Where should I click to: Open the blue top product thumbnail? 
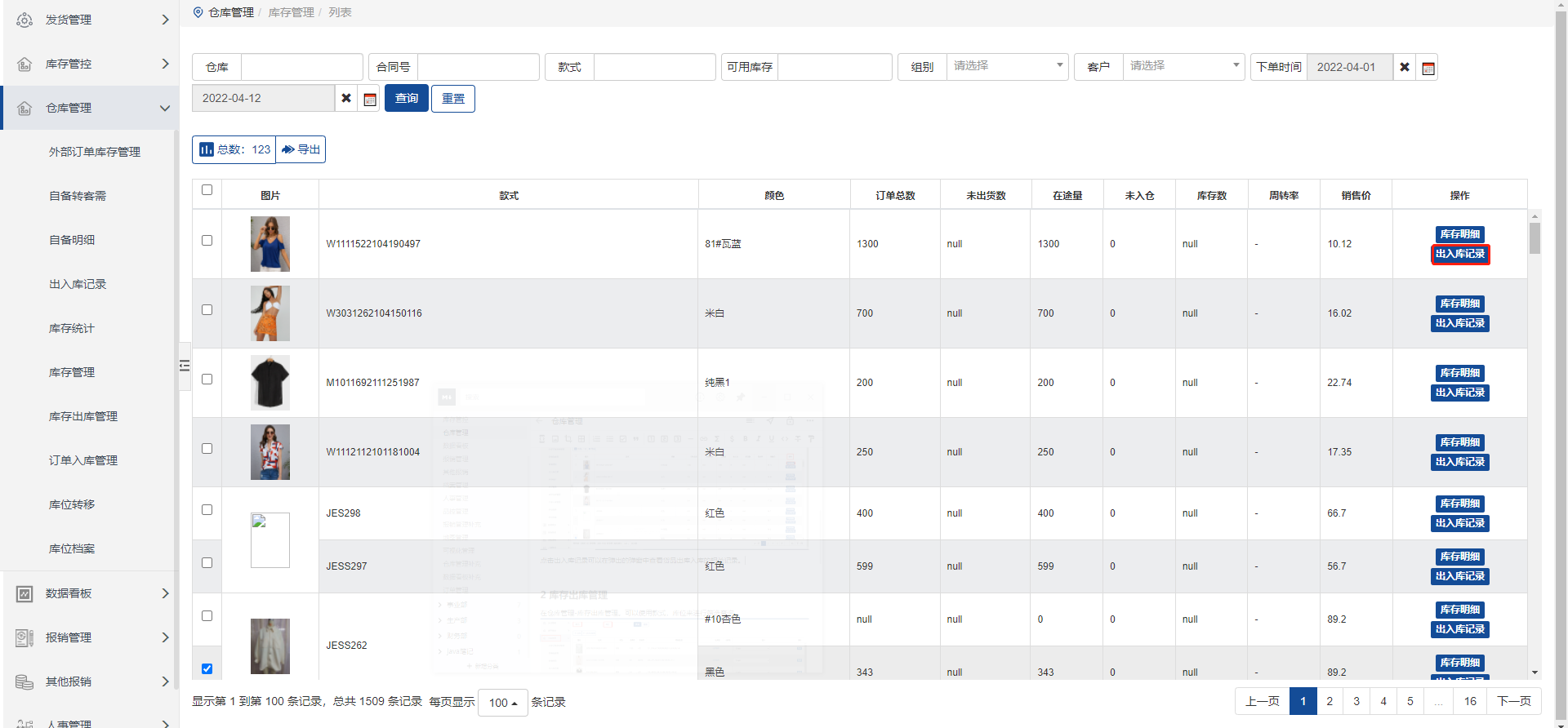click(x=270, y=244)
